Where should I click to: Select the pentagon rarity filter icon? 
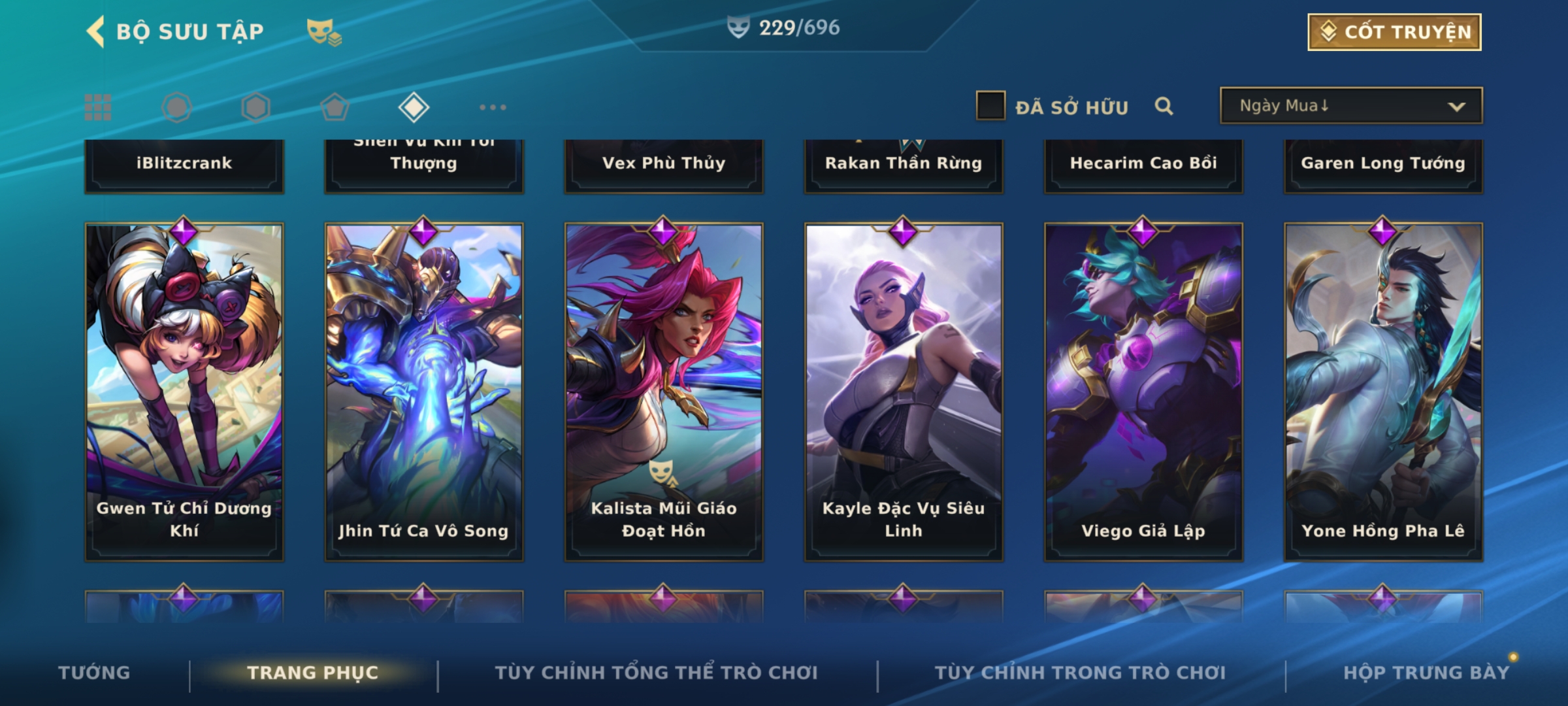pyautogui.click(x=335, y=107)
